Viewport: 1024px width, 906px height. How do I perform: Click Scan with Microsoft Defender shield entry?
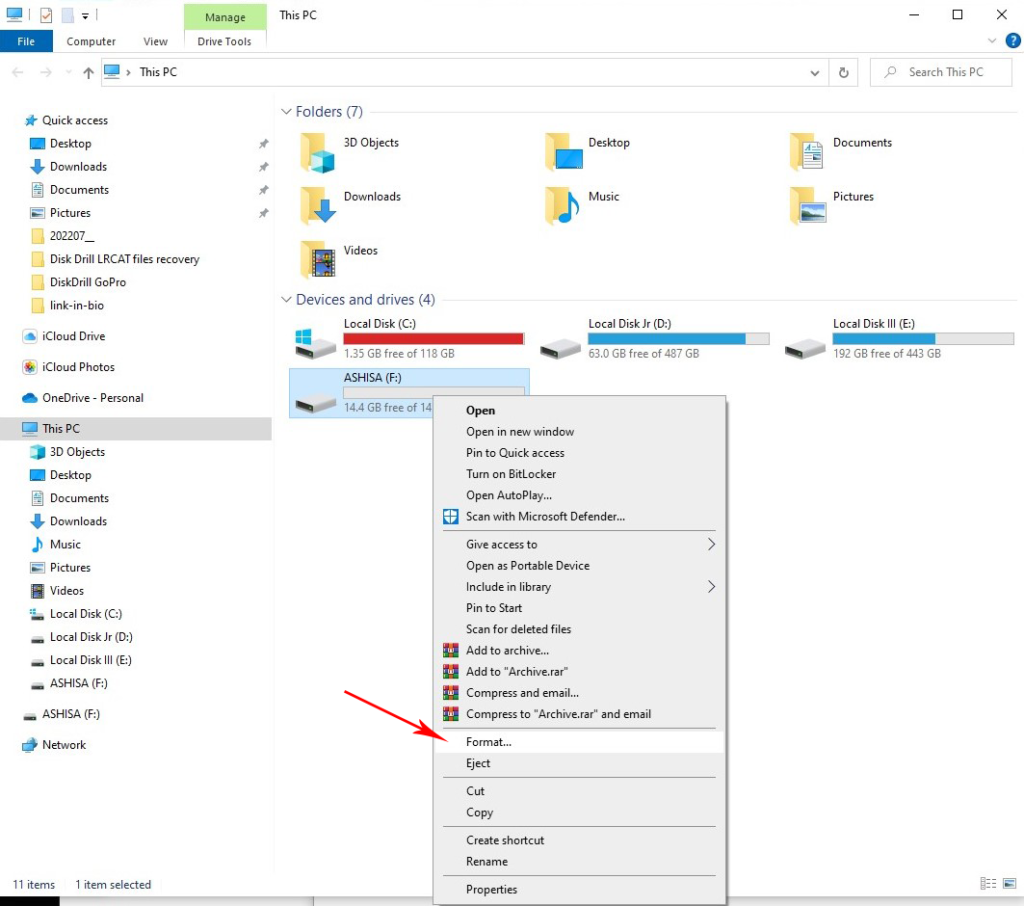pos(545,517)
